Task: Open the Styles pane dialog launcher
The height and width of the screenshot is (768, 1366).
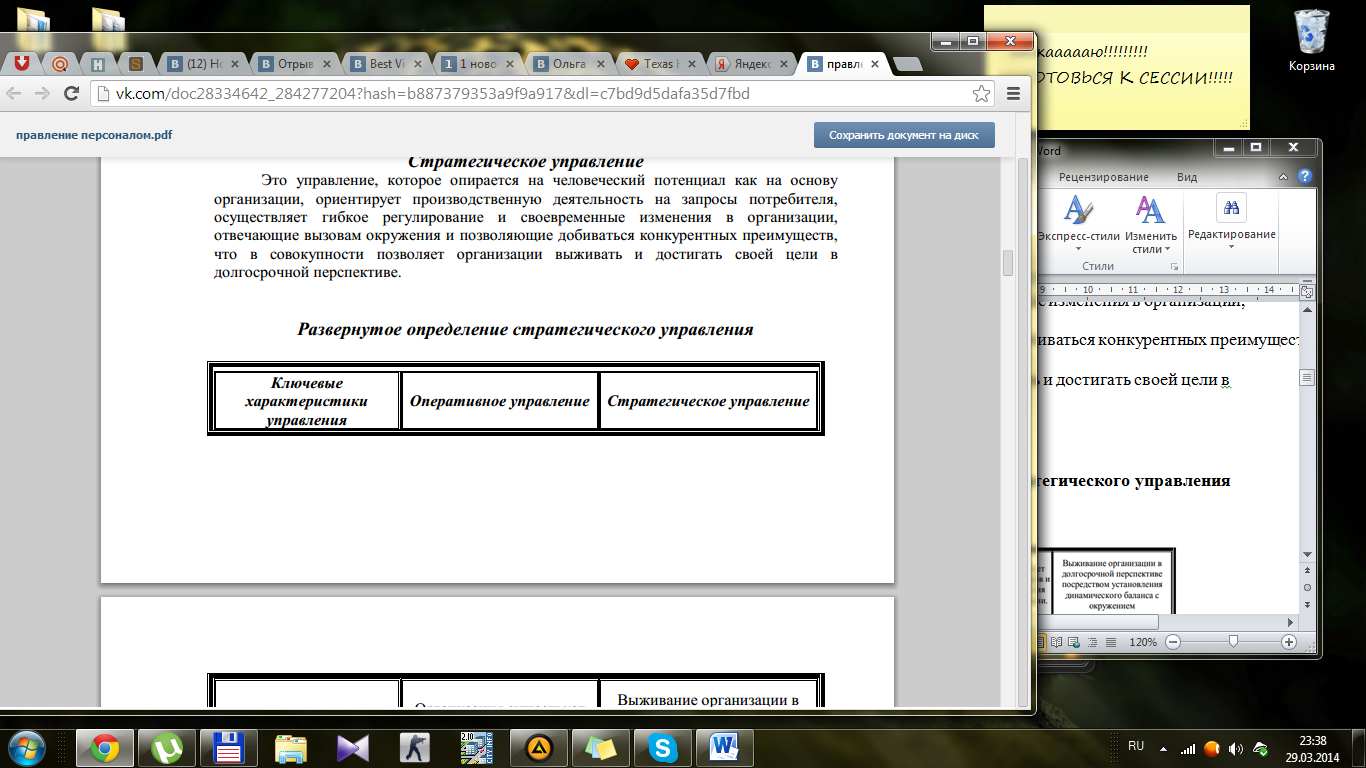Action: (1174, 267)
